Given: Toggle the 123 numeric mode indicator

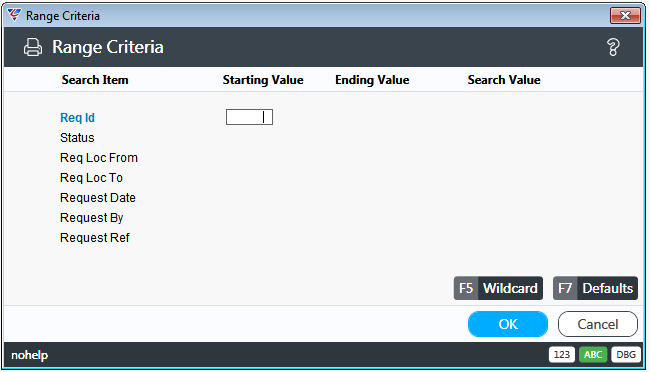Looking at the screenshot, I should click(x=562, y=355).
